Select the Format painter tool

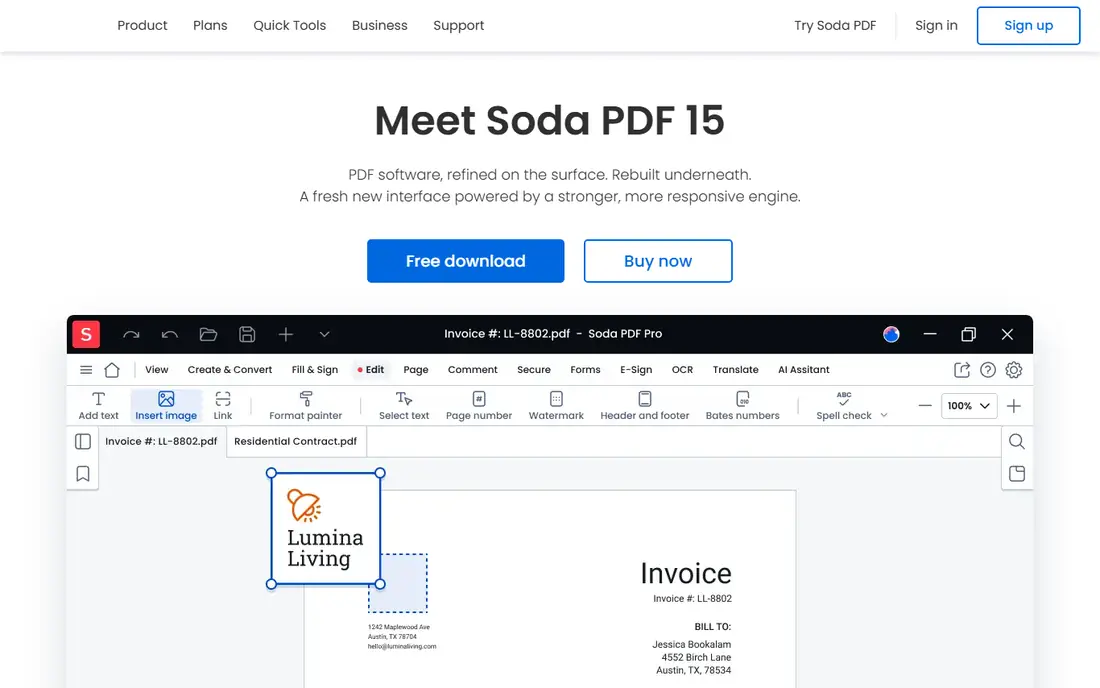[305, 406]
